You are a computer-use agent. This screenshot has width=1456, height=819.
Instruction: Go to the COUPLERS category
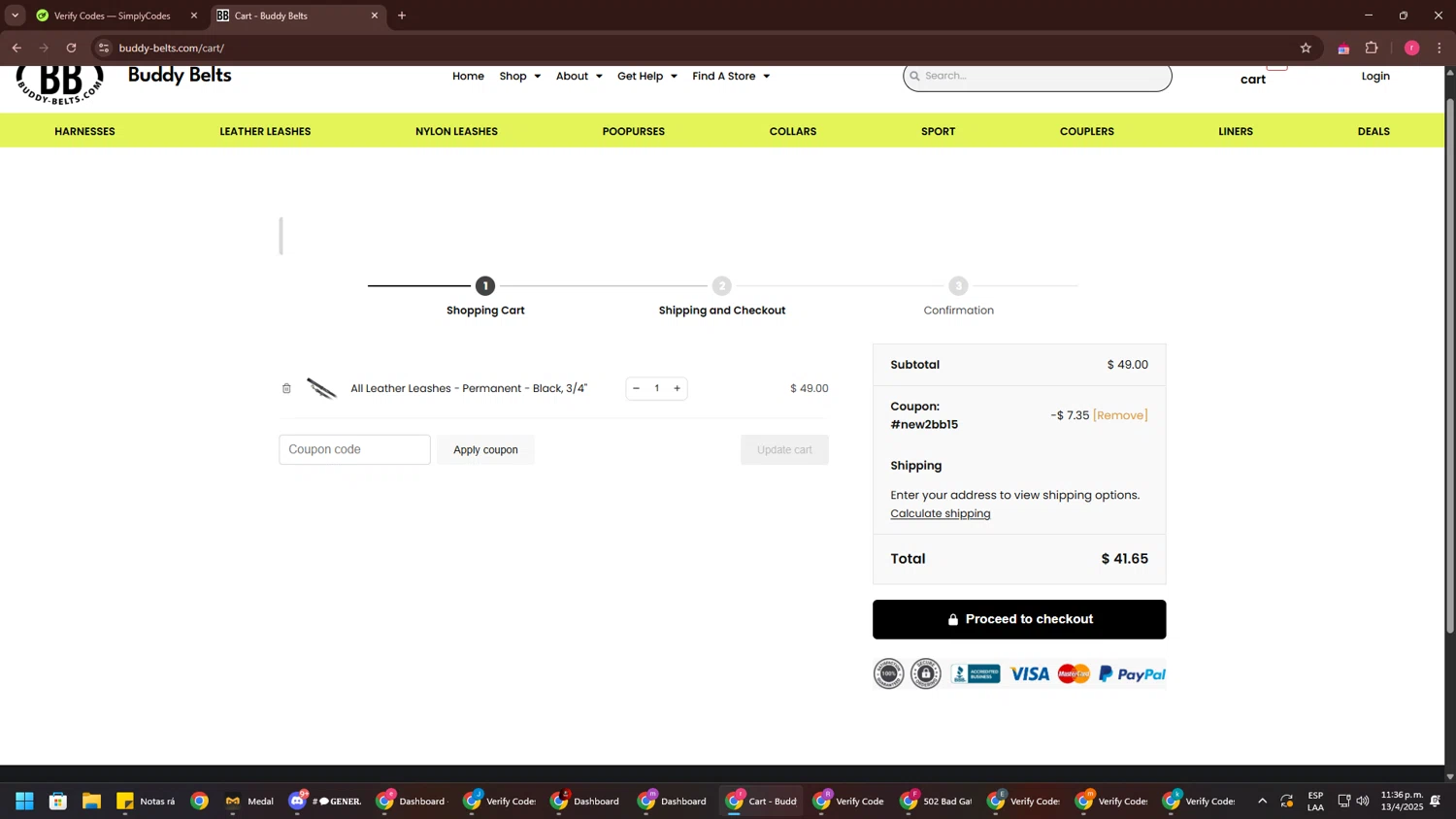(1087, 131)
